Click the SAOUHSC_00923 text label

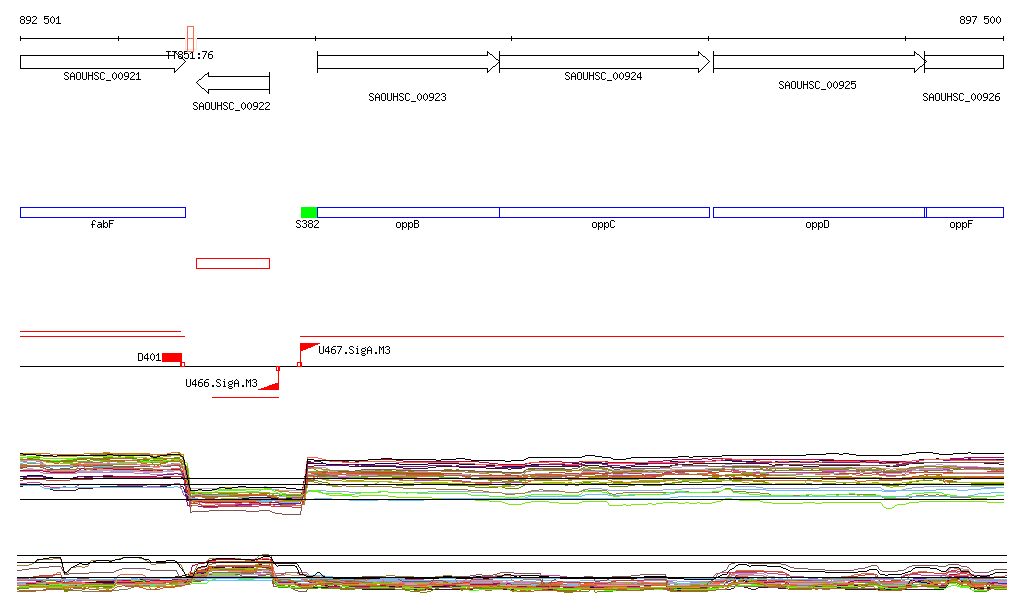tap(407, 98)
